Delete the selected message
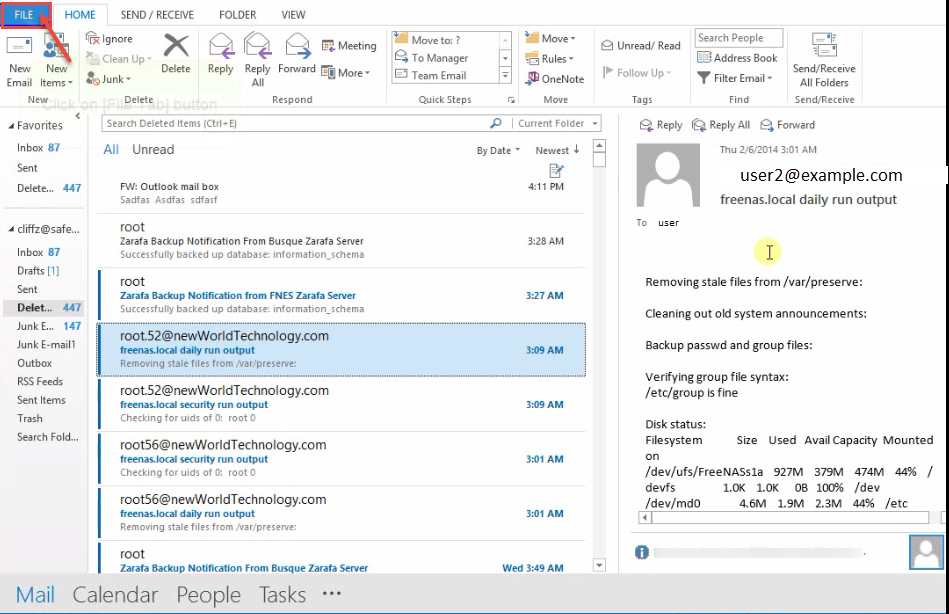Image resolution: width=949 pixels, height=614 pixels. point(176,54)
